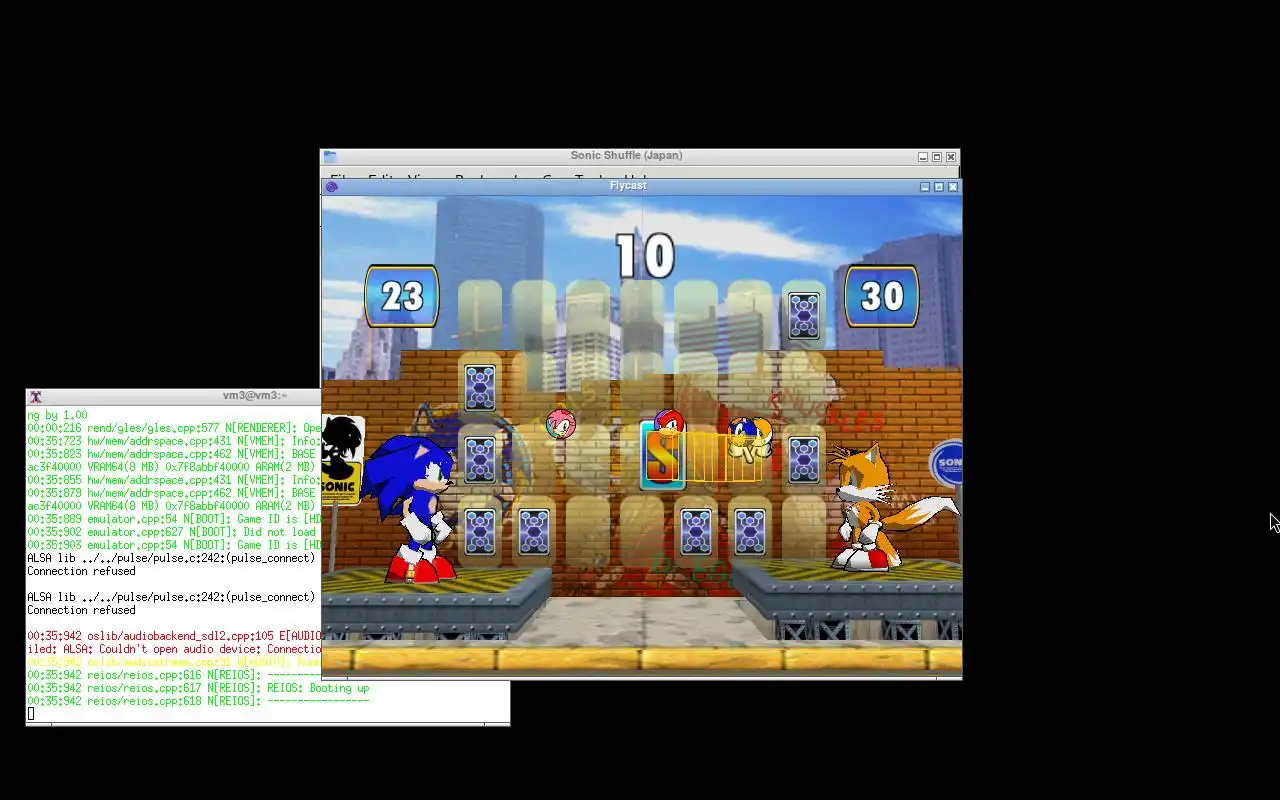This screenshot has width=1280, height=800.
Task: Click terminal line 'REIOS: Booting up'
Action: pos(198,688)
